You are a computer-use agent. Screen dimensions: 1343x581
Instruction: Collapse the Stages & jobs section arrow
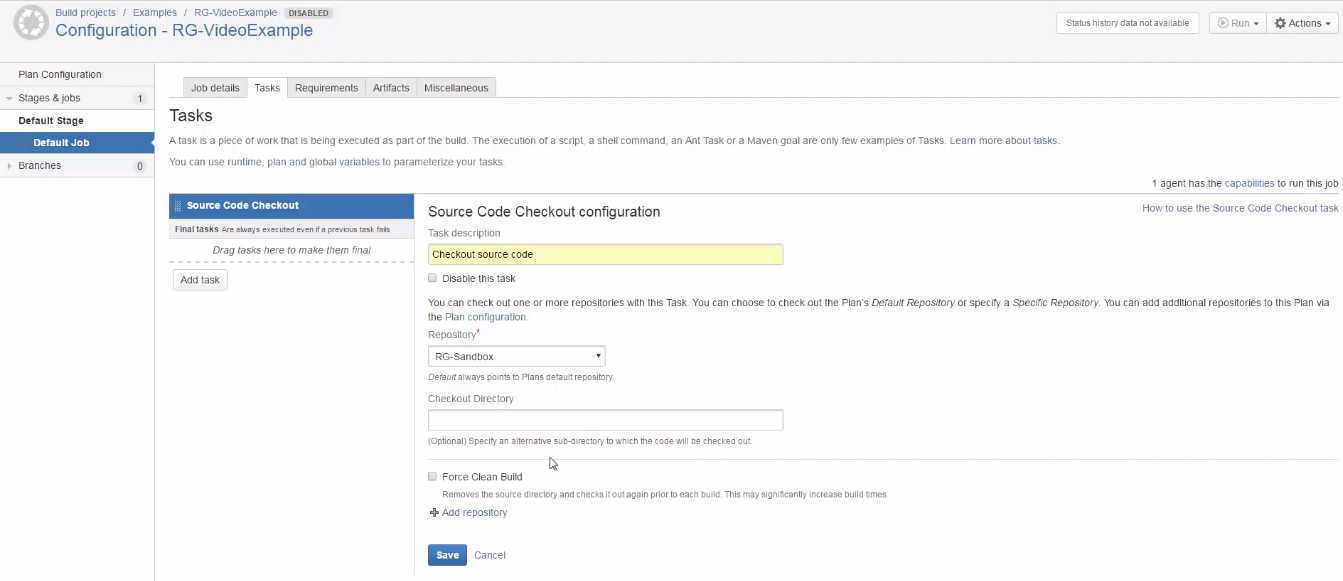[10, 98]
